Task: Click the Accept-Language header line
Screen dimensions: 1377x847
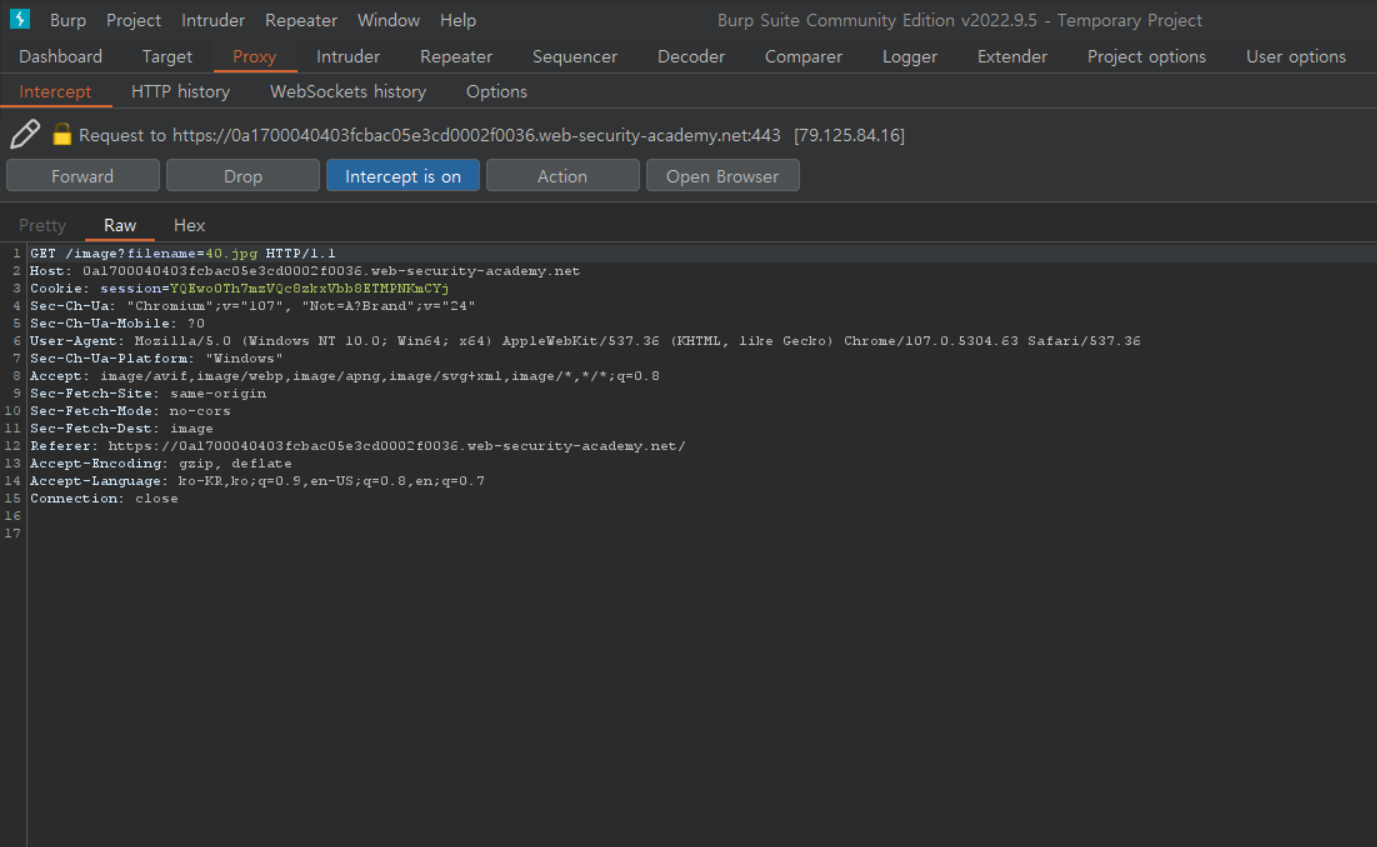Action: (x=257, y=481)
